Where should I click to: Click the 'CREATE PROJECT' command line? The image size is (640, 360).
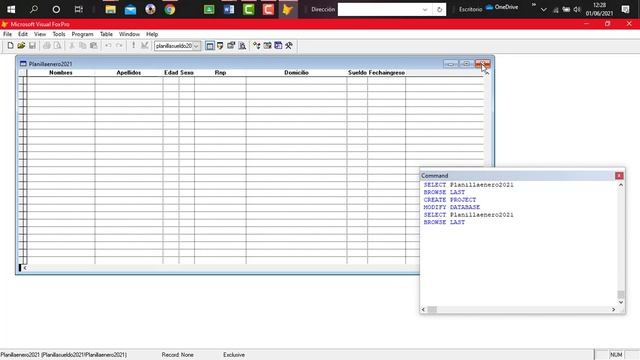(450, 200)
